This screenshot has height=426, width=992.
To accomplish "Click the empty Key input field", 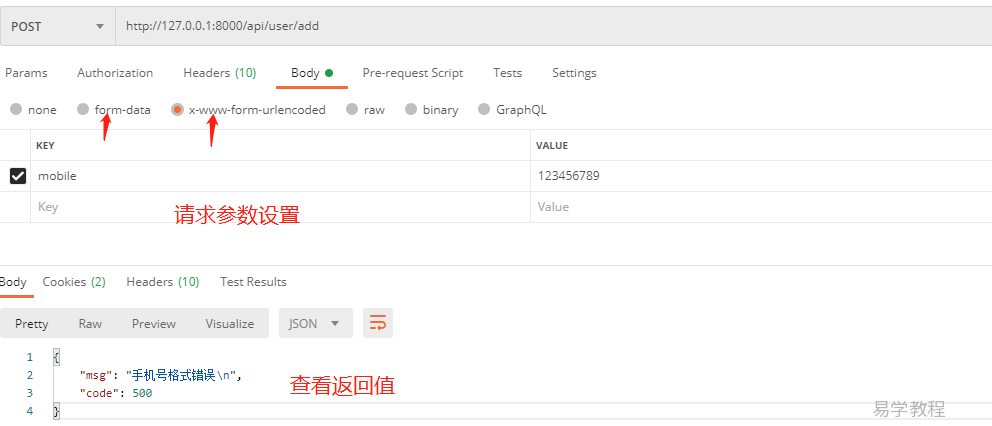I will click(280, 207).
